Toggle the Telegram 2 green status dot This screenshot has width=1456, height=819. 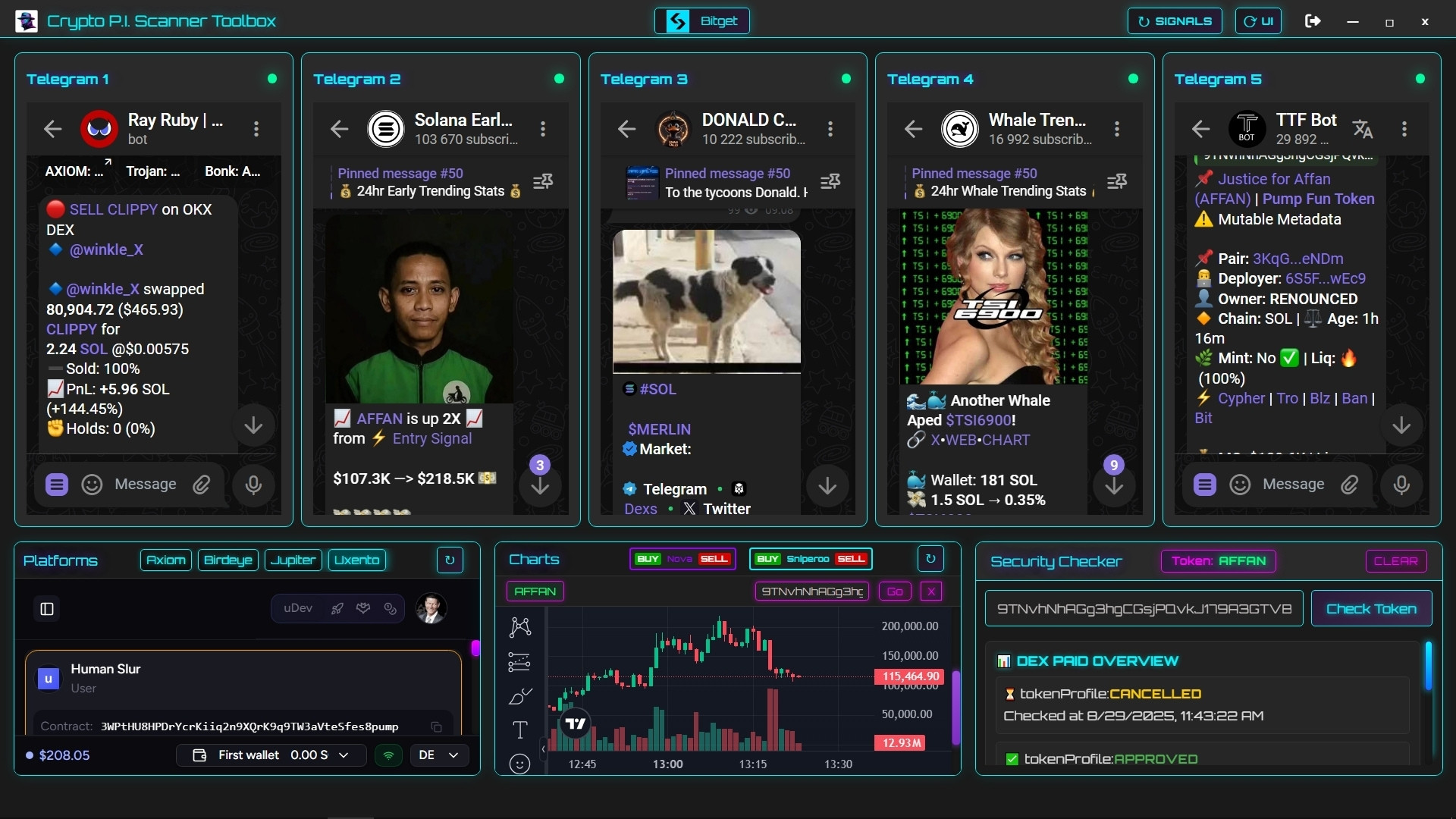559,79
